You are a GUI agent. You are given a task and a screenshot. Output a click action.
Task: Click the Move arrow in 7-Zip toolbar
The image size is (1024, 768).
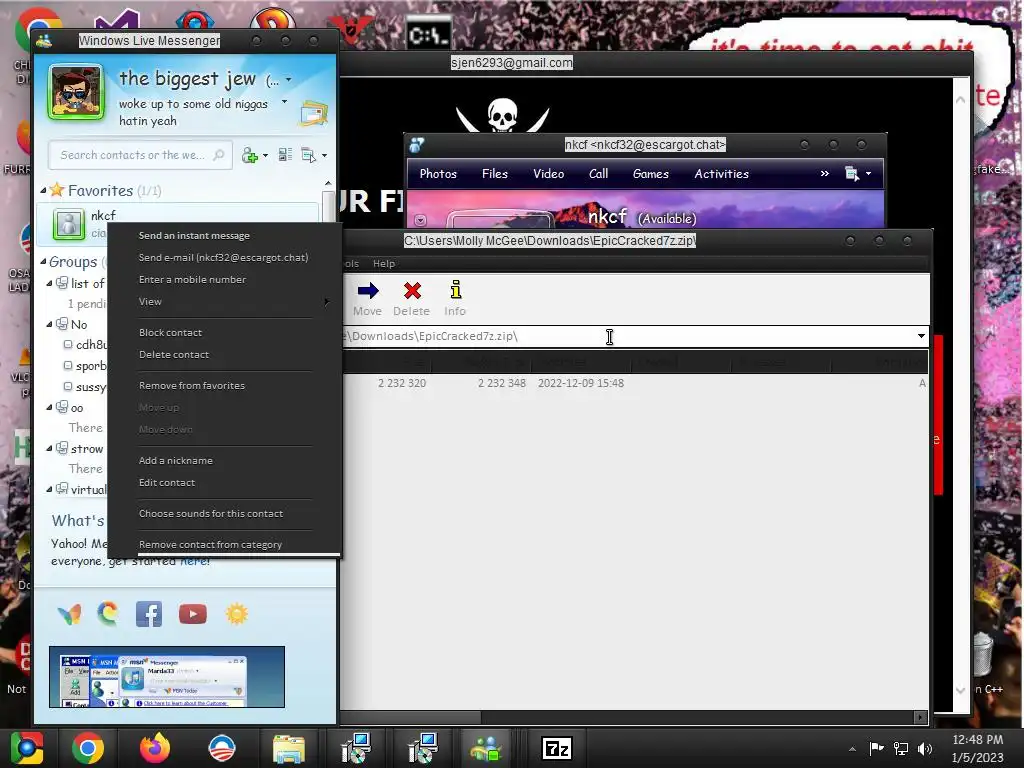[368, 291]
